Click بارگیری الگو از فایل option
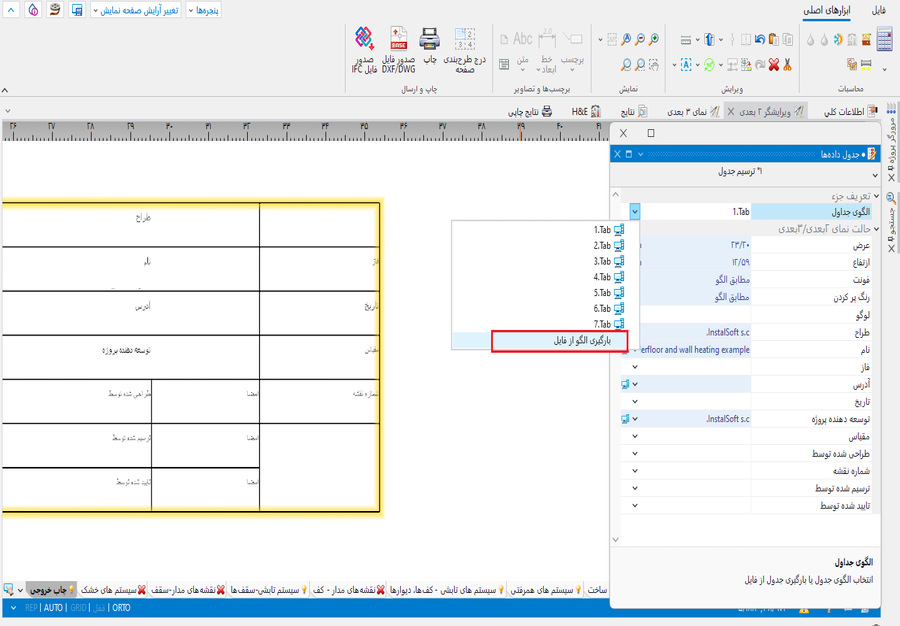 (x=560, y=341)
